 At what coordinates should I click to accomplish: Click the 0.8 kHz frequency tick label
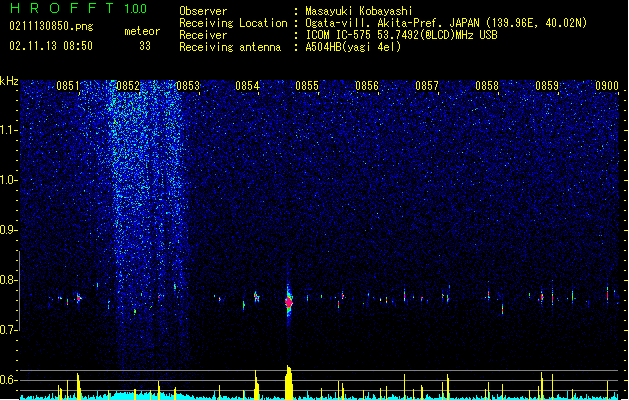[x=8, y=280]
